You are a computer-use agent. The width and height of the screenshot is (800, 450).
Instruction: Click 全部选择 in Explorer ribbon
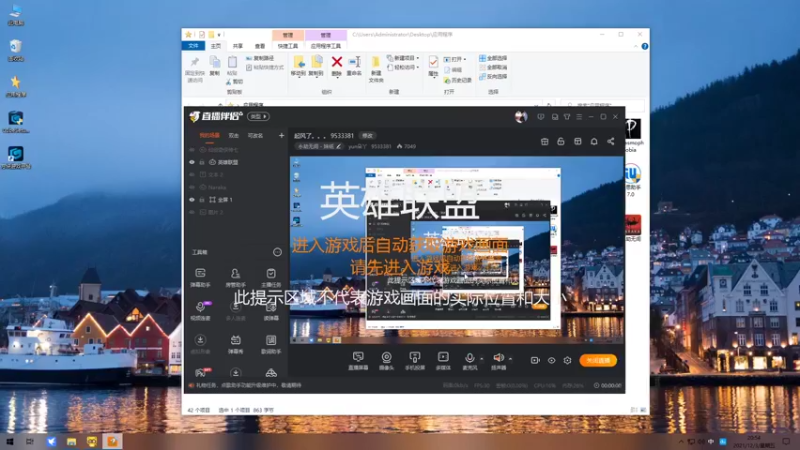tap(493, 58)
